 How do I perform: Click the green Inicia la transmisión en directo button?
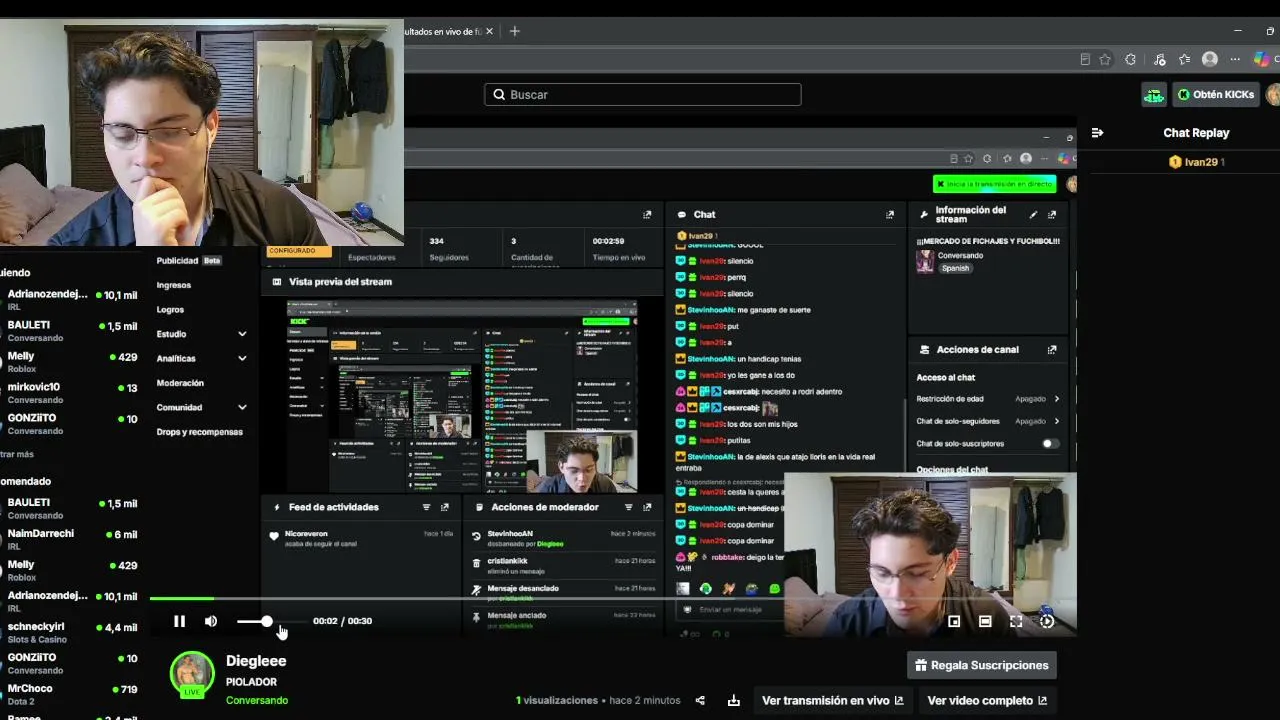[x=994, y=184]
